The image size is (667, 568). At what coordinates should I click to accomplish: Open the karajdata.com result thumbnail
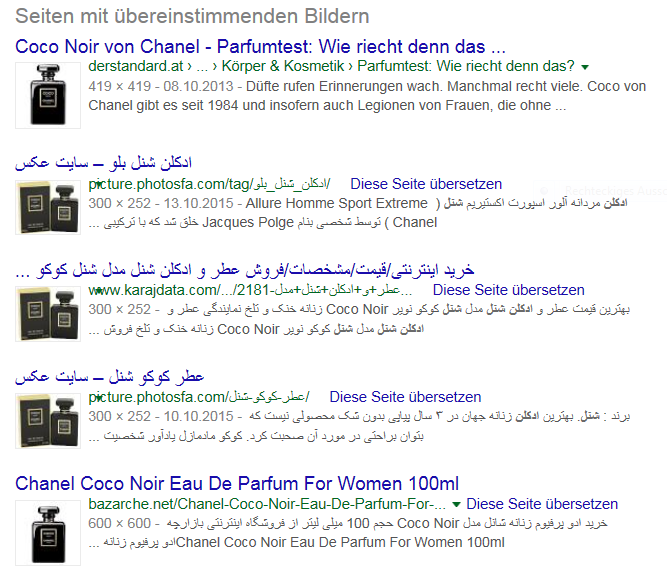48,314
